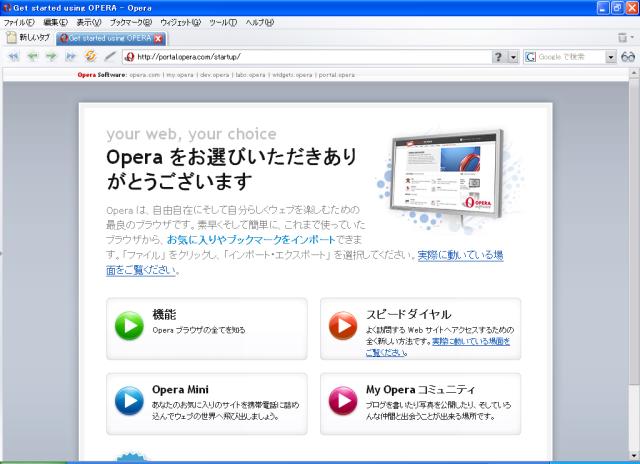Close the Get started using OPERA tab
The height and width of the screenshot is (464, 640).
click(158, 39)
